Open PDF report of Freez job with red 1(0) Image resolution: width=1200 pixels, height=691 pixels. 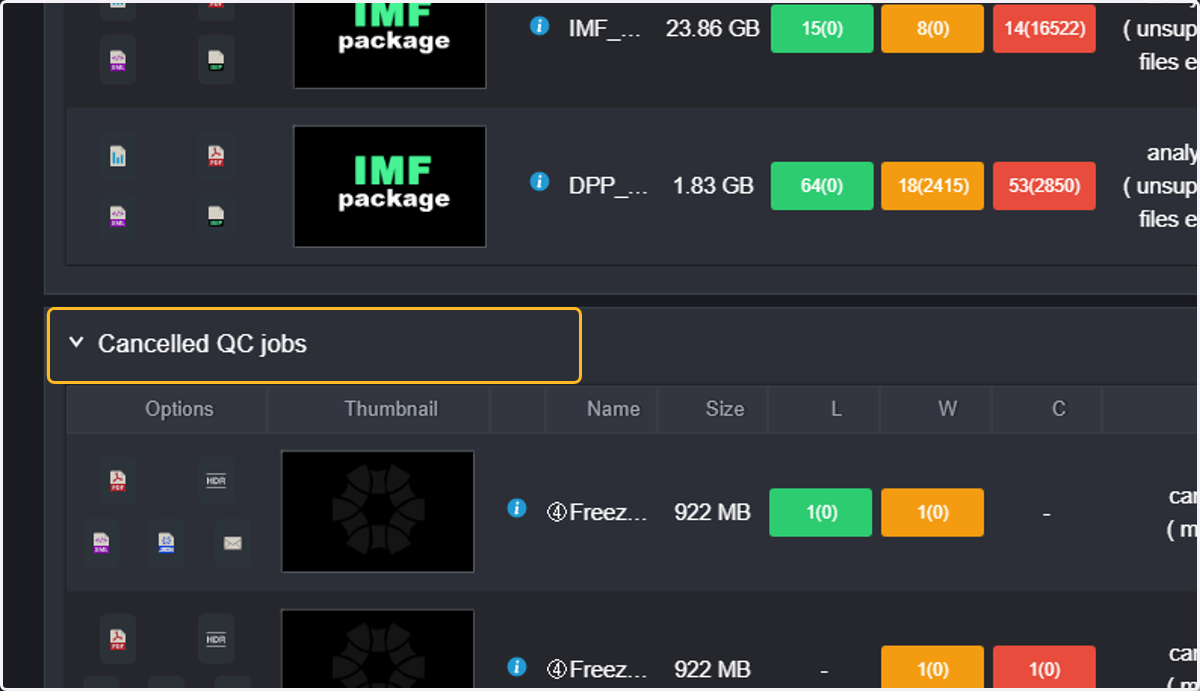coord(118,638)
